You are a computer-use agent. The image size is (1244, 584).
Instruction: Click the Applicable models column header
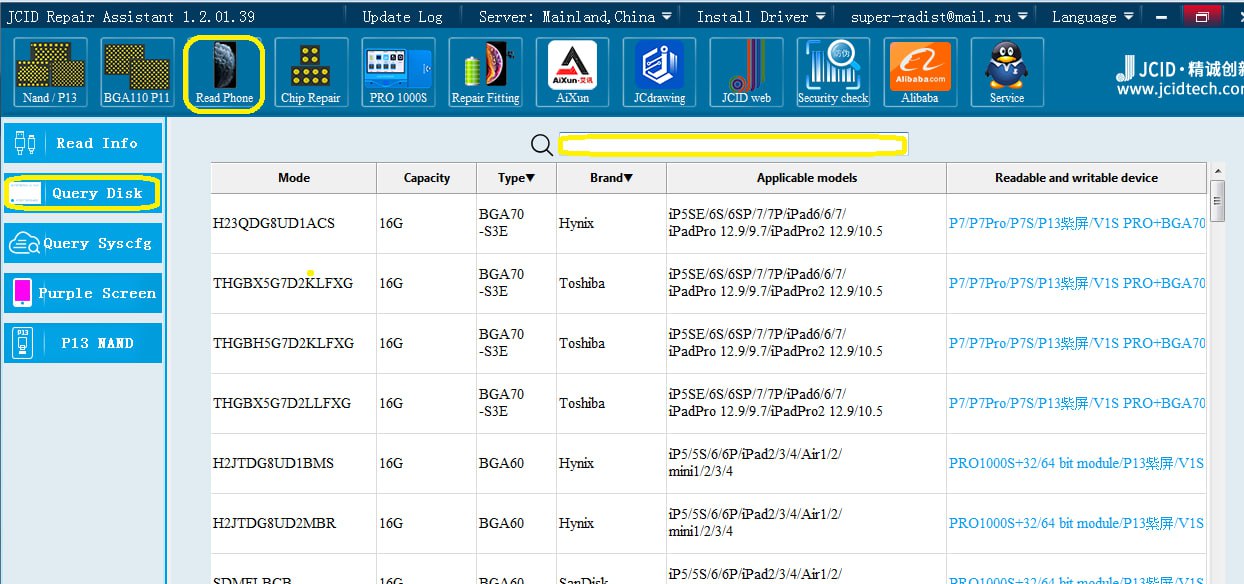click(x=806, y=178)
